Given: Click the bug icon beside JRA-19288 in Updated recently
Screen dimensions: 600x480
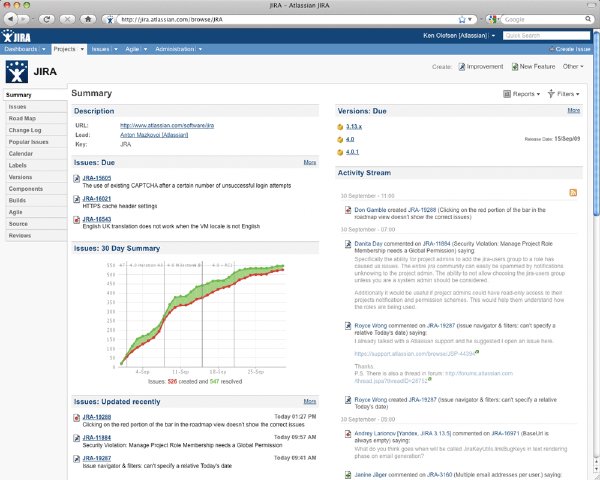Looking at the screenshot, I should coord(77,418).
